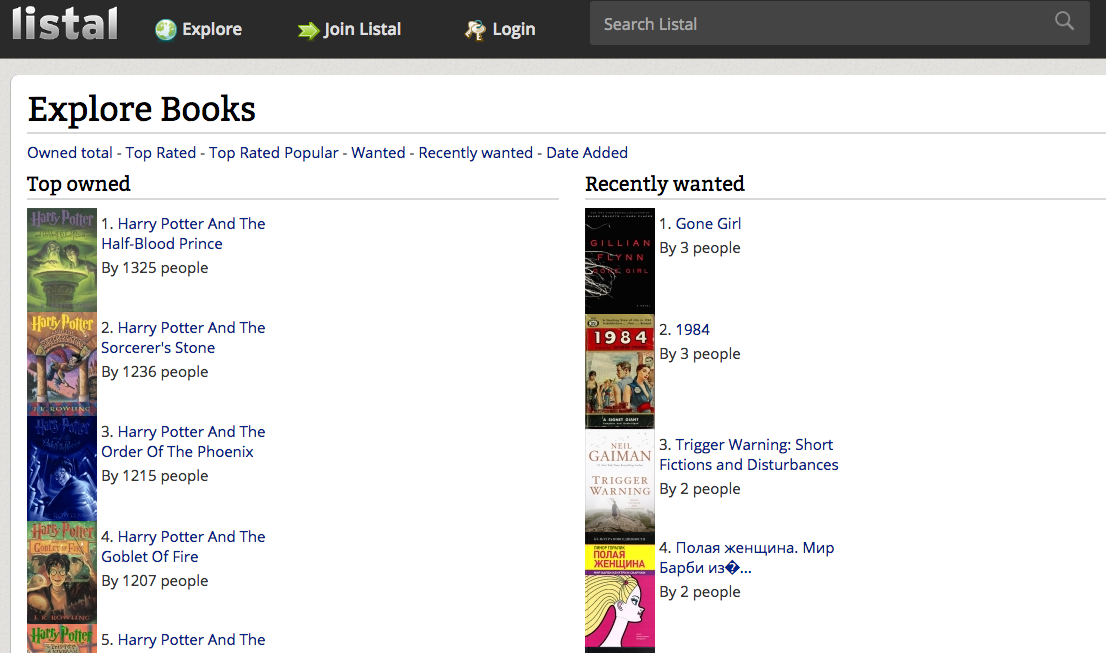Click the Listal logo
Screen dimensions: 1106x653
[64, 23]
